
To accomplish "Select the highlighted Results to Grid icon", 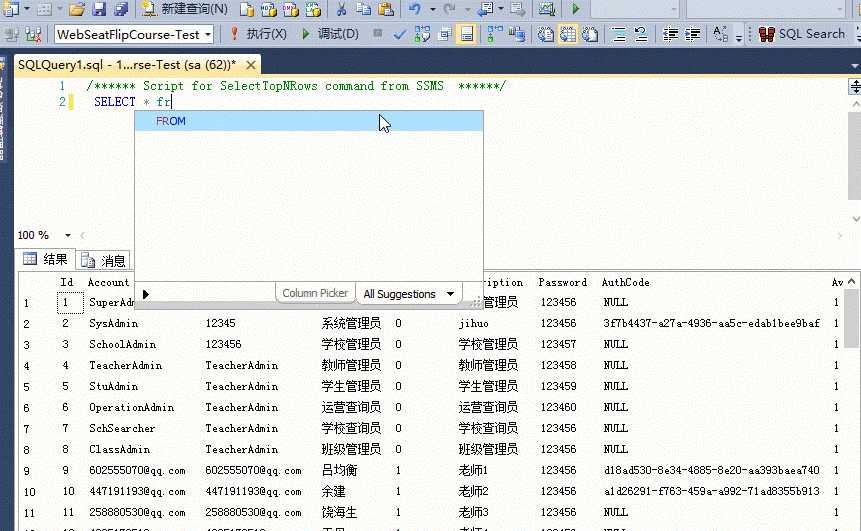I will coord(568,35).
